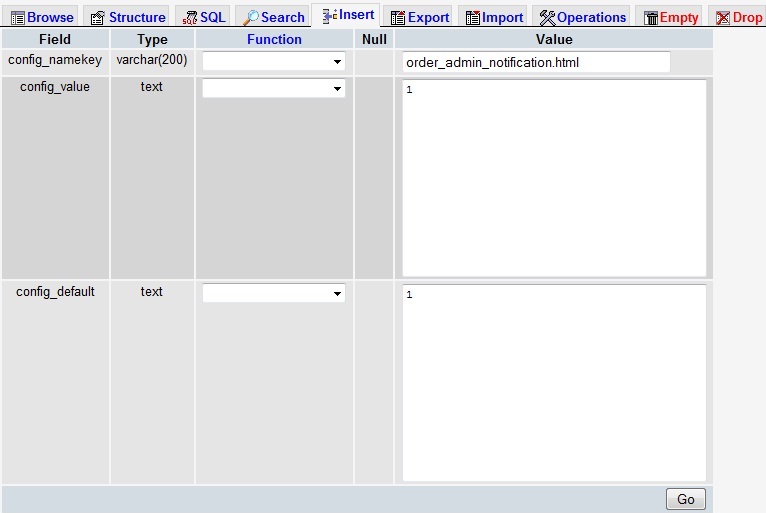The width and height of the screenshot is (766, 513).
Task: Click the Structure tab icon
Action: coord(98,18)
